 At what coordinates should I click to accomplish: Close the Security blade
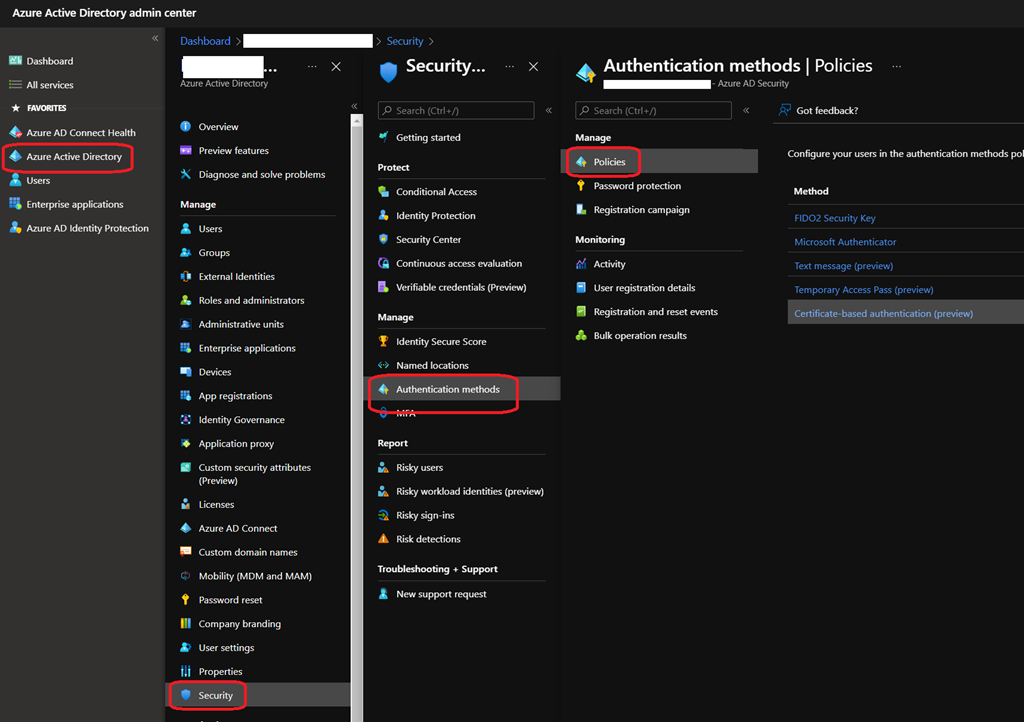(533, 67)
